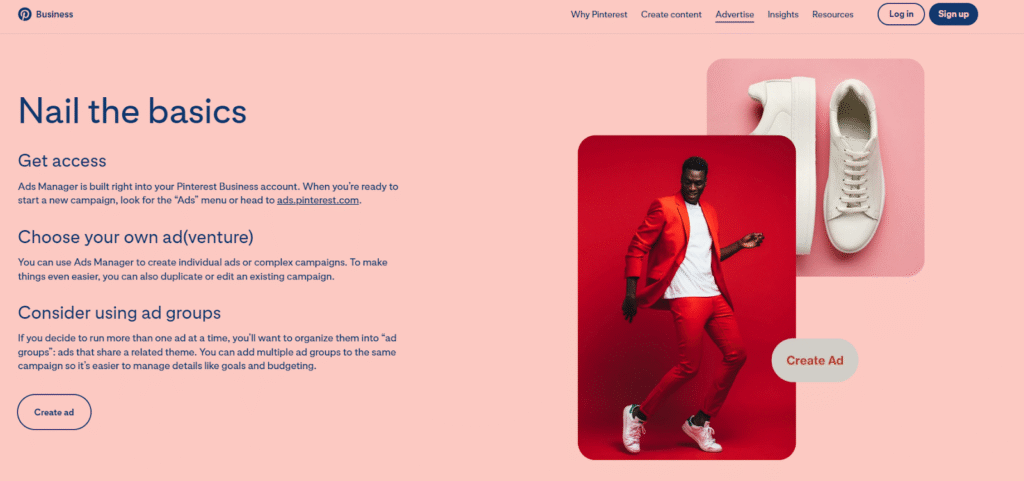
Task: Select the Advertise menu item
Action: [x=735, y=14]
